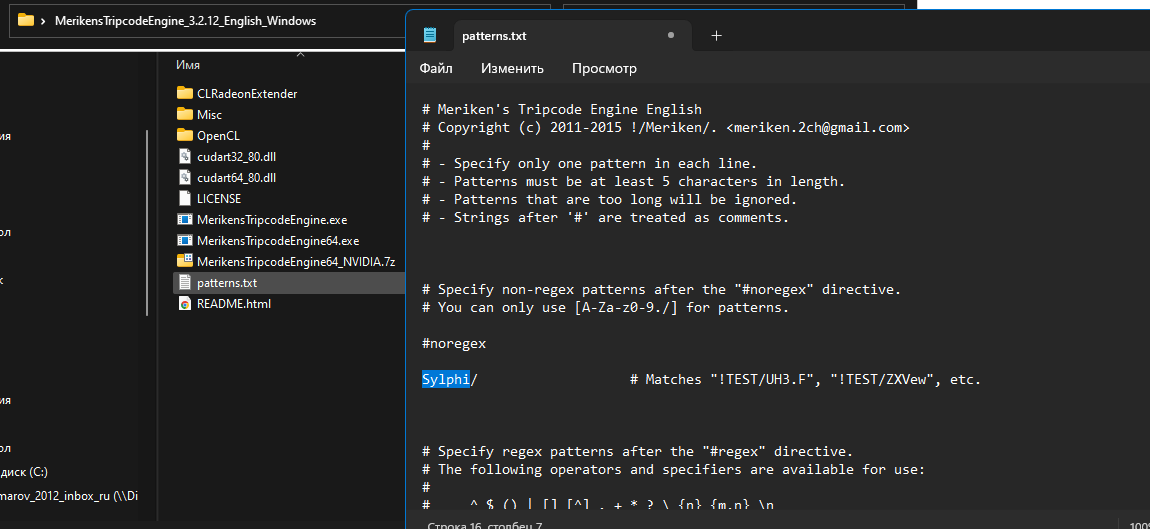Image resolution: width=1150 pixels, height=529 pixels.
Task: Click the CLRadeonExtender folder icon
Action: (x=184, y=93)
